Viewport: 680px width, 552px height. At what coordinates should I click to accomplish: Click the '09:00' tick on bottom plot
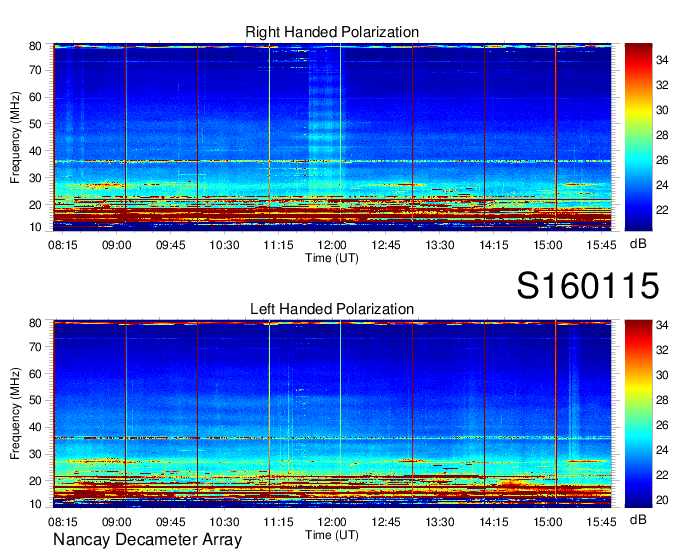click(116, 522)
